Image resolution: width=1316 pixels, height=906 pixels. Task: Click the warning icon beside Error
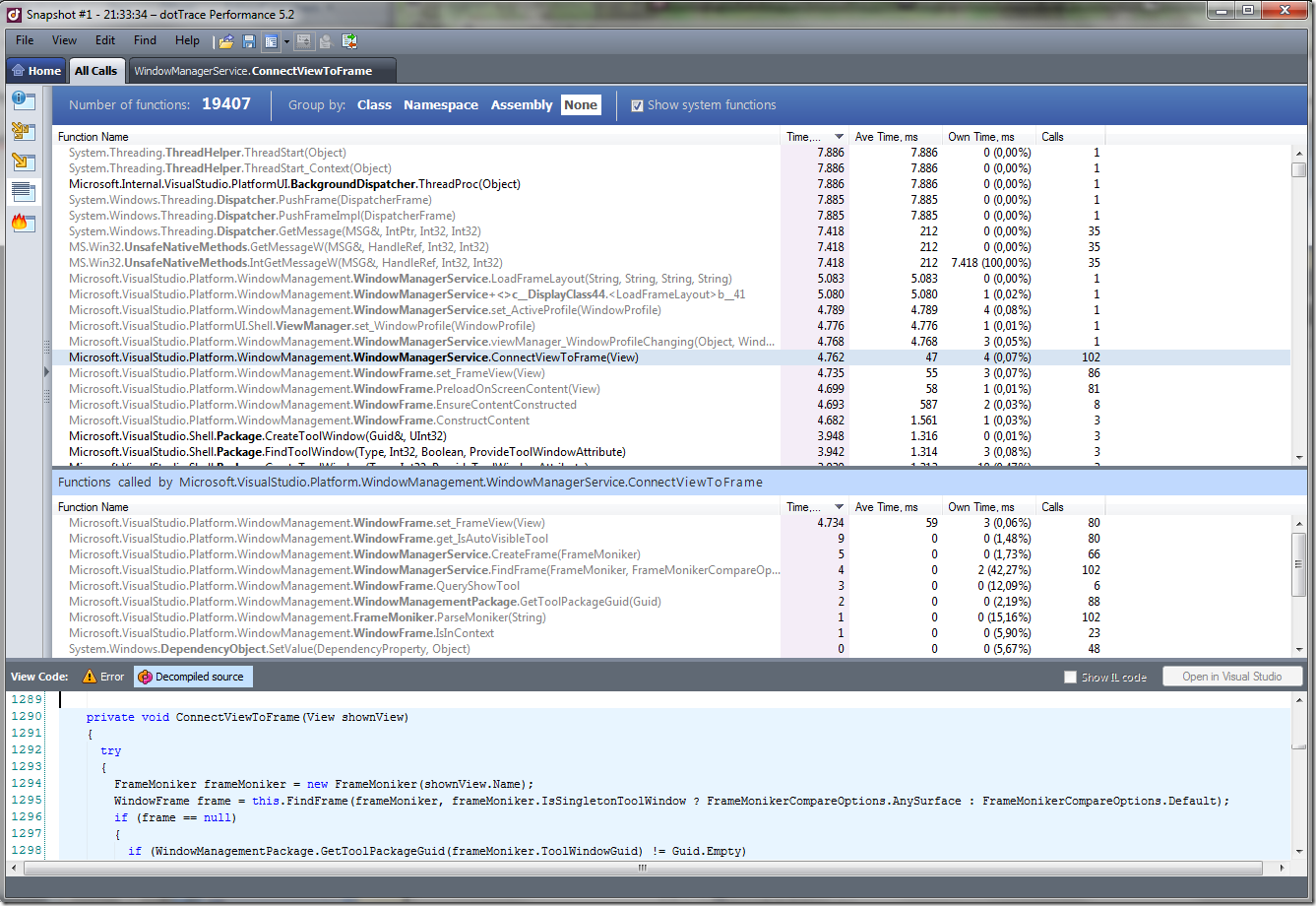click(90, 677)
